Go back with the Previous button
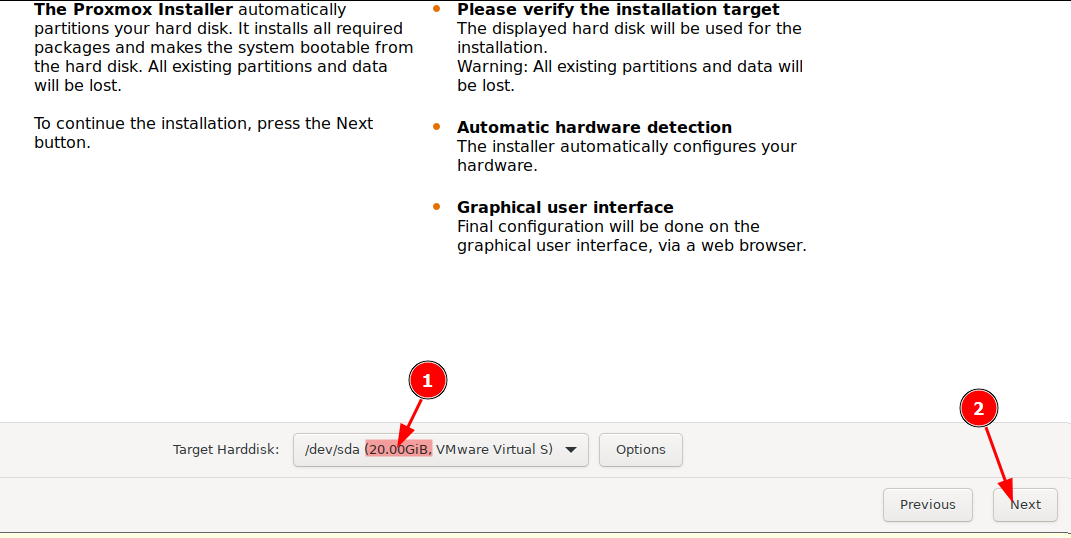 927,505
